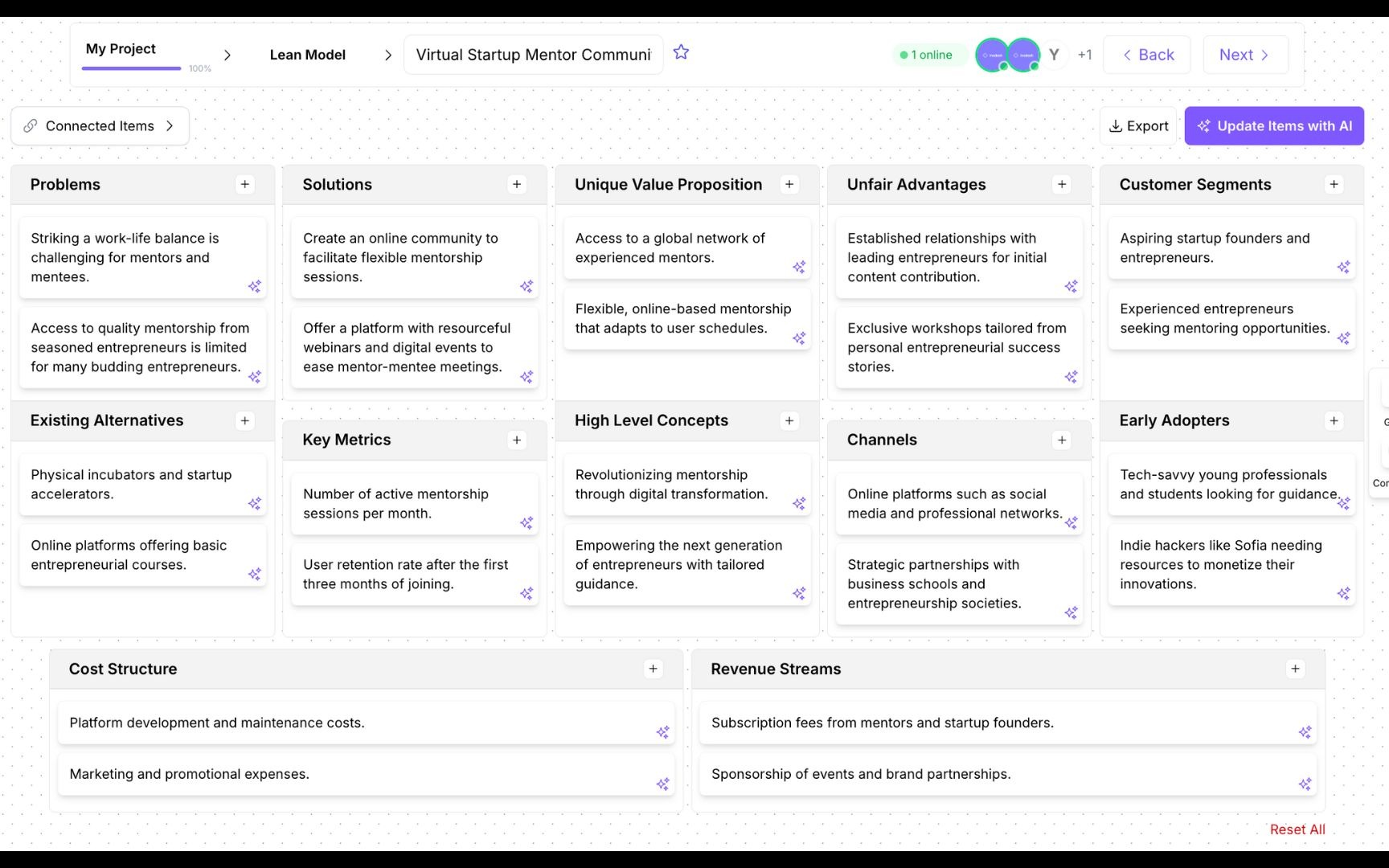Click the add icon on the Channels section
Screen dimensions: 1389x868
pyautogui.click(x=1061, y=440)
